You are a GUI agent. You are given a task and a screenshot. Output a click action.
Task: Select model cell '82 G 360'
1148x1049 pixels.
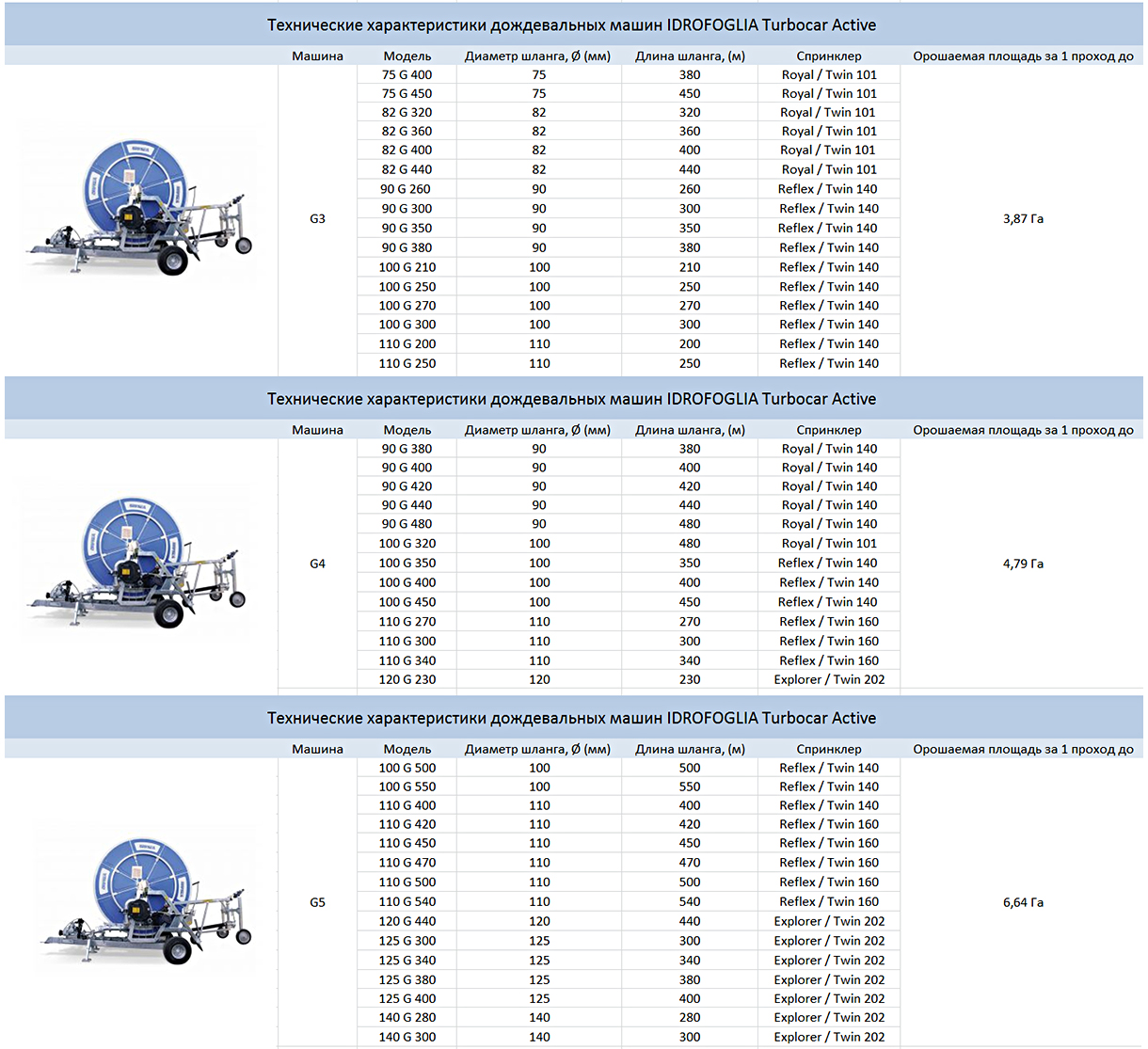tap(407, 131)
